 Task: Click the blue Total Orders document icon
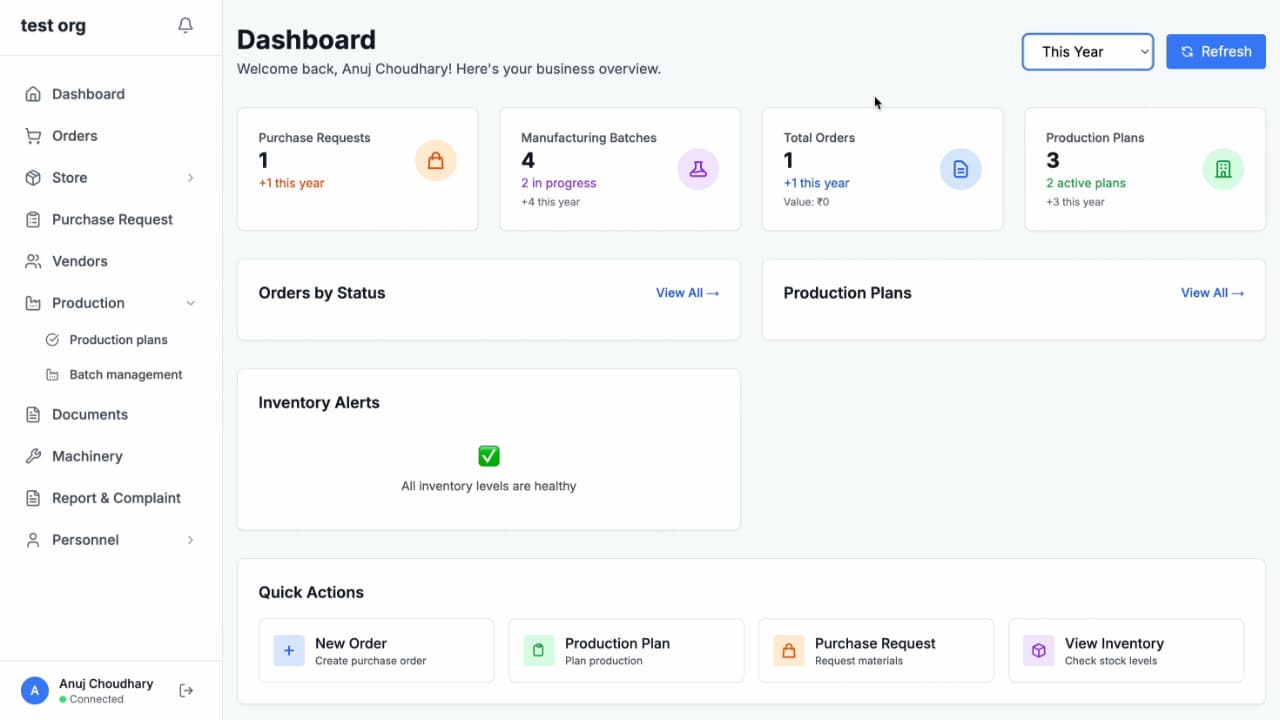click(x=960, y=169)
